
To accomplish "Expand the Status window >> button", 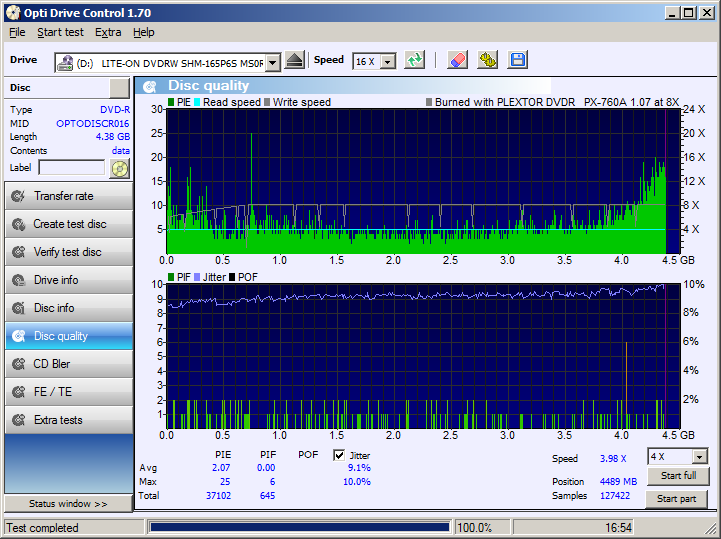I will coord(68,504).
